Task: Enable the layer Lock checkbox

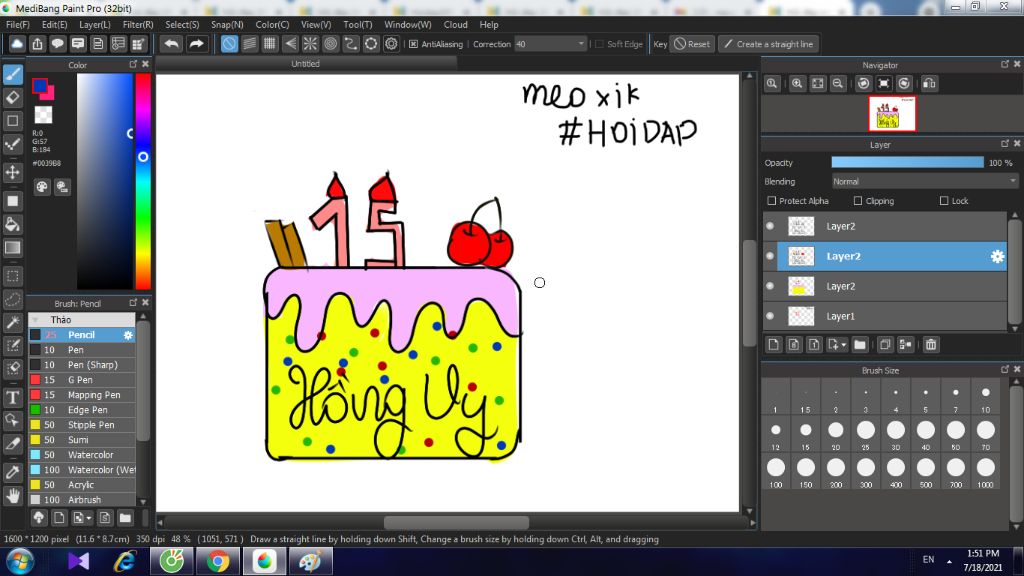Action: (944, 200)
